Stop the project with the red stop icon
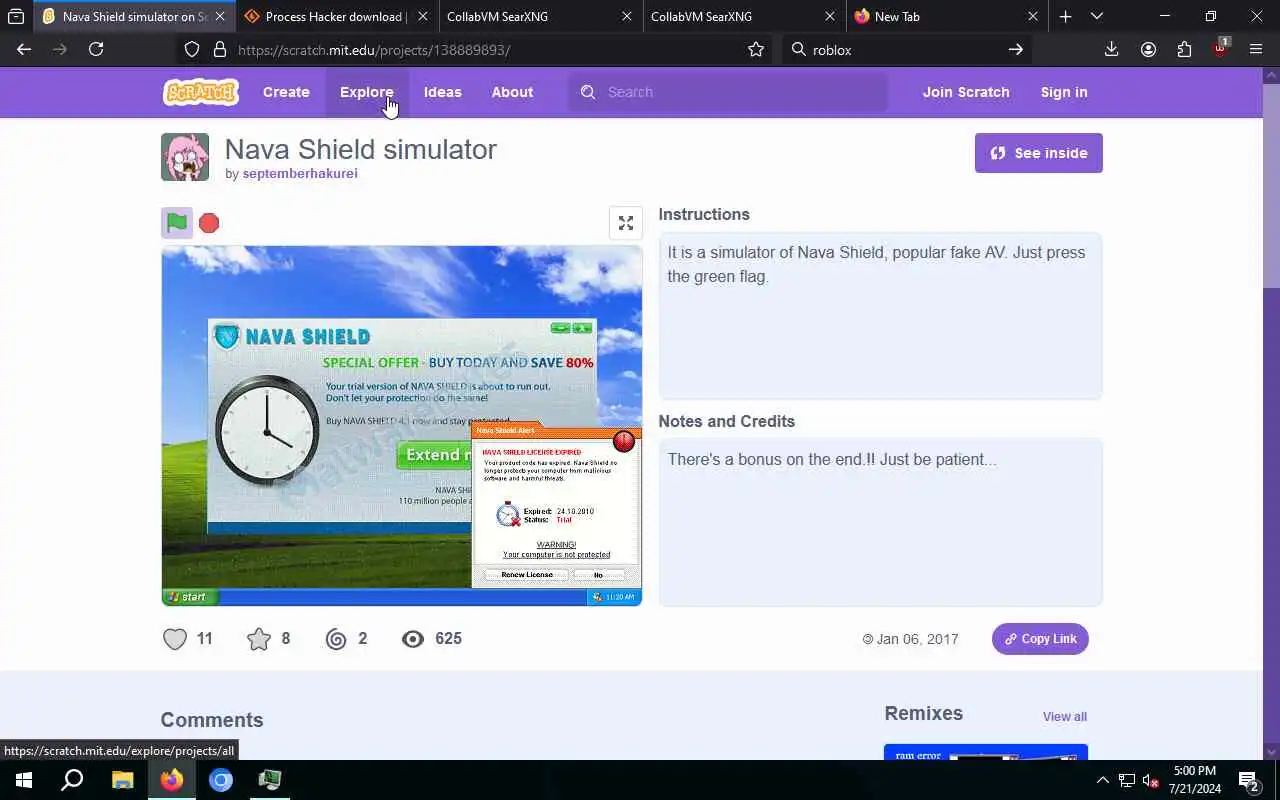 [x=209, y=223]
